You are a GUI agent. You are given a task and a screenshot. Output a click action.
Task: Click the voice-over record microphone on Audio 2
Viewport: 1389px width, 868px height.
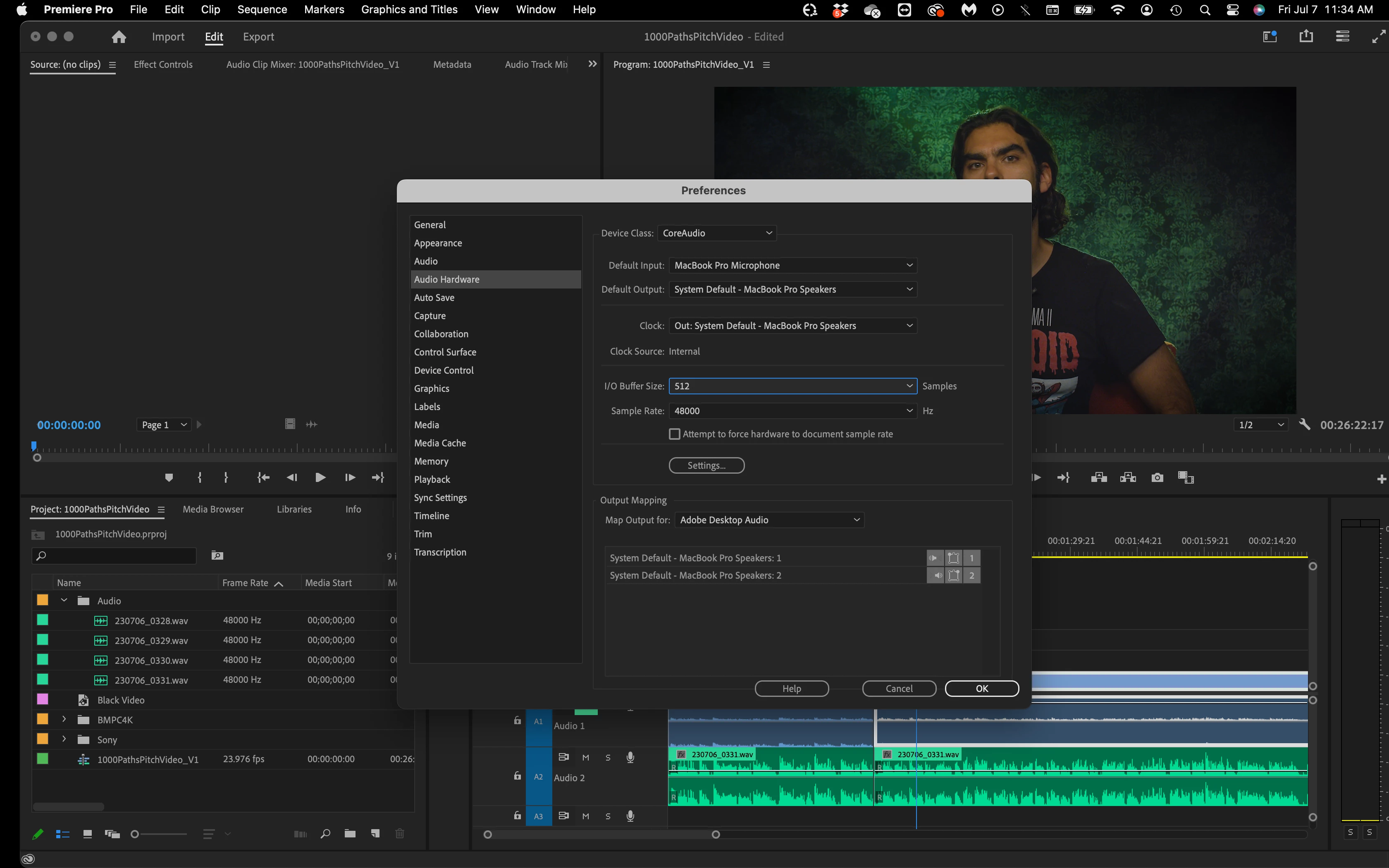click(x=630, y=757)
